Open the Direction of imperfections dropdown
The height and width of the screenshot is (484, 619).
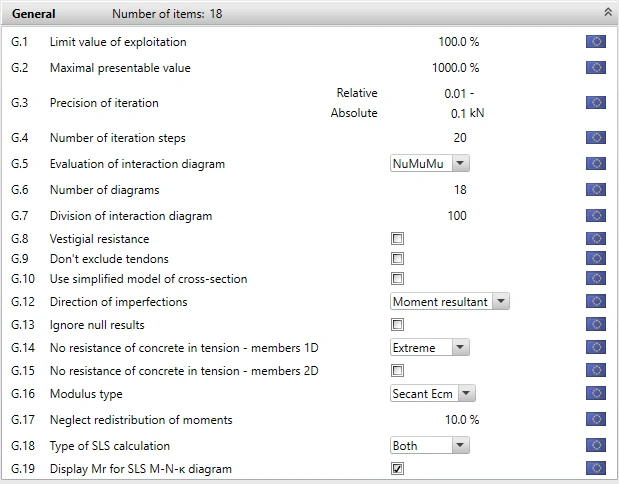click(450, 302)
